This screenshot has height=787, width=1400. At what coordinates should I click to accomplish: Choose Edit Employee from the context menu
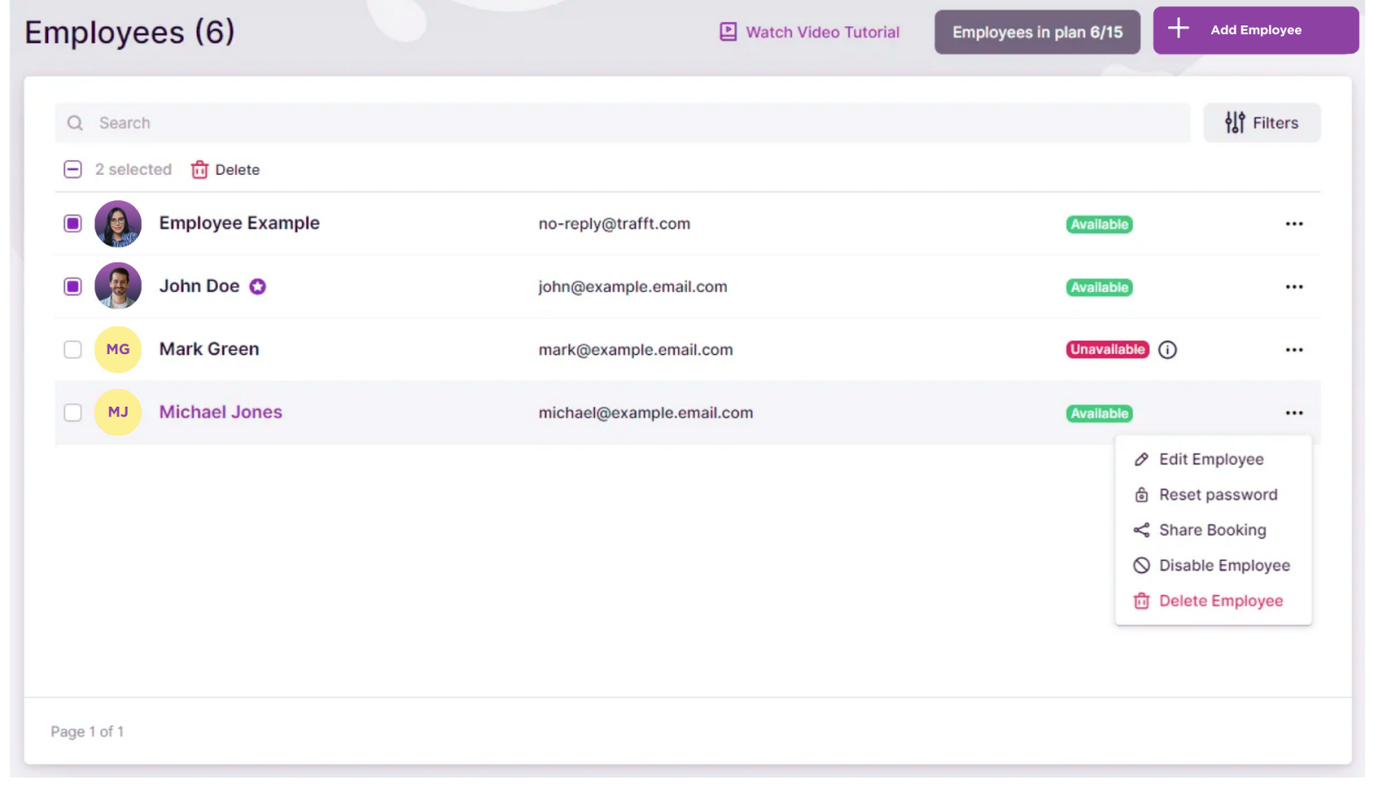coord(1211,460)
